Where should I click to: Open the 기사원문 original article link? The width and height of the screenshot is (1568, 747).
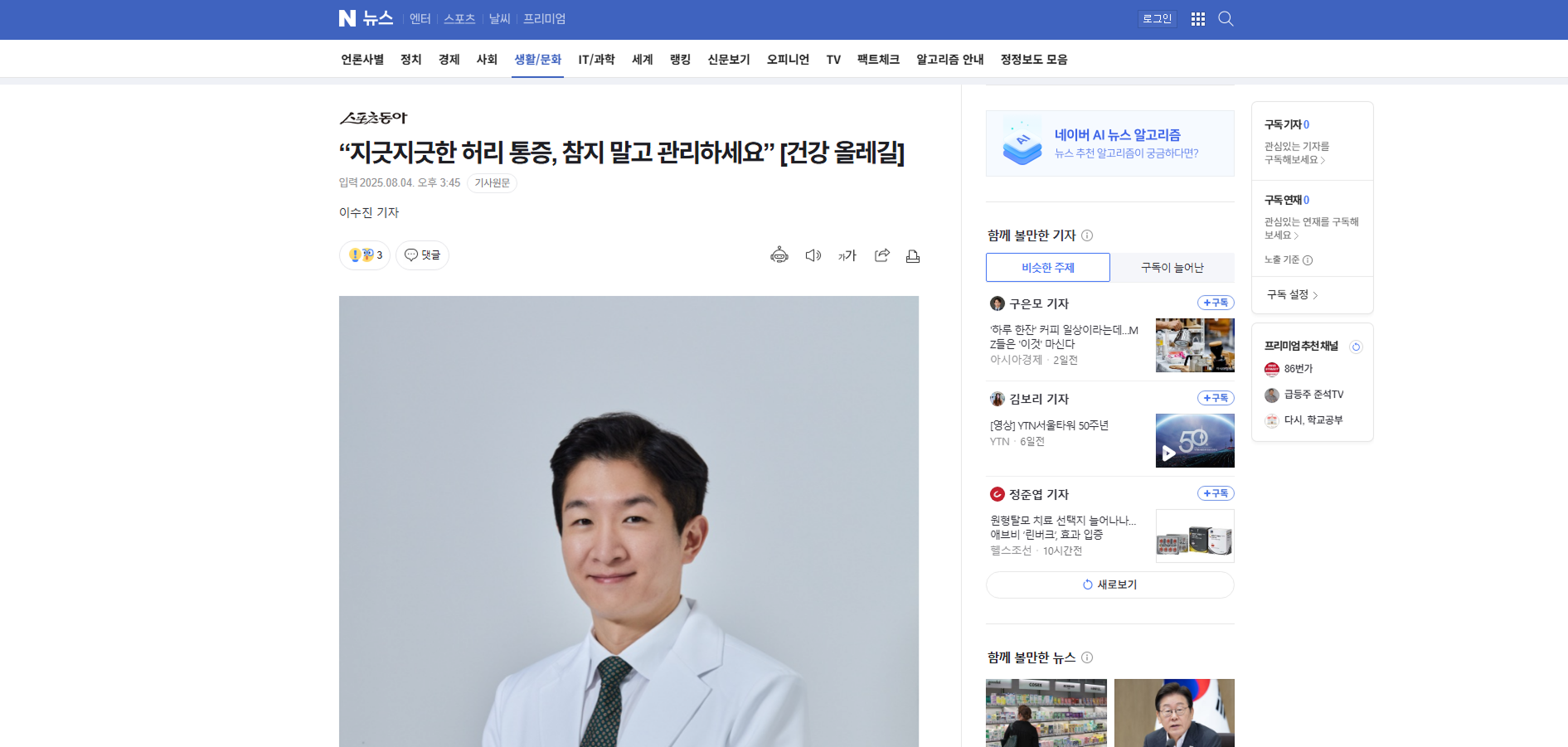pos(492,183)
